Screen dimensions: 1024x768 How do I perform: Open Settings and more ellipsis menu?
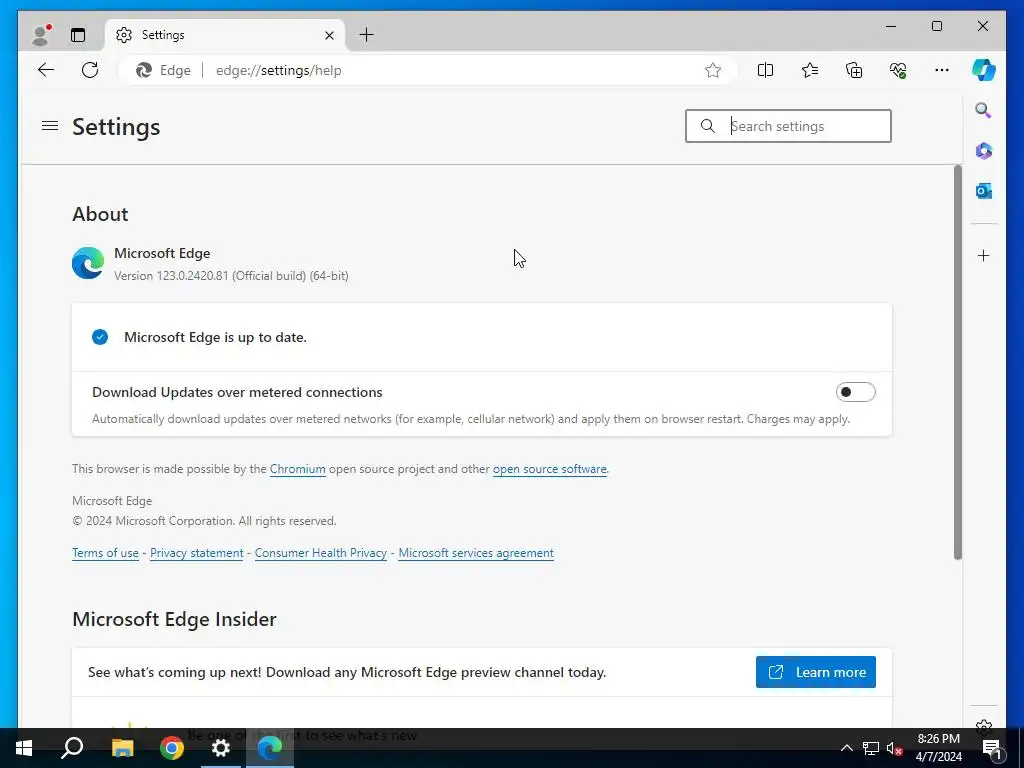pos(941,70)
